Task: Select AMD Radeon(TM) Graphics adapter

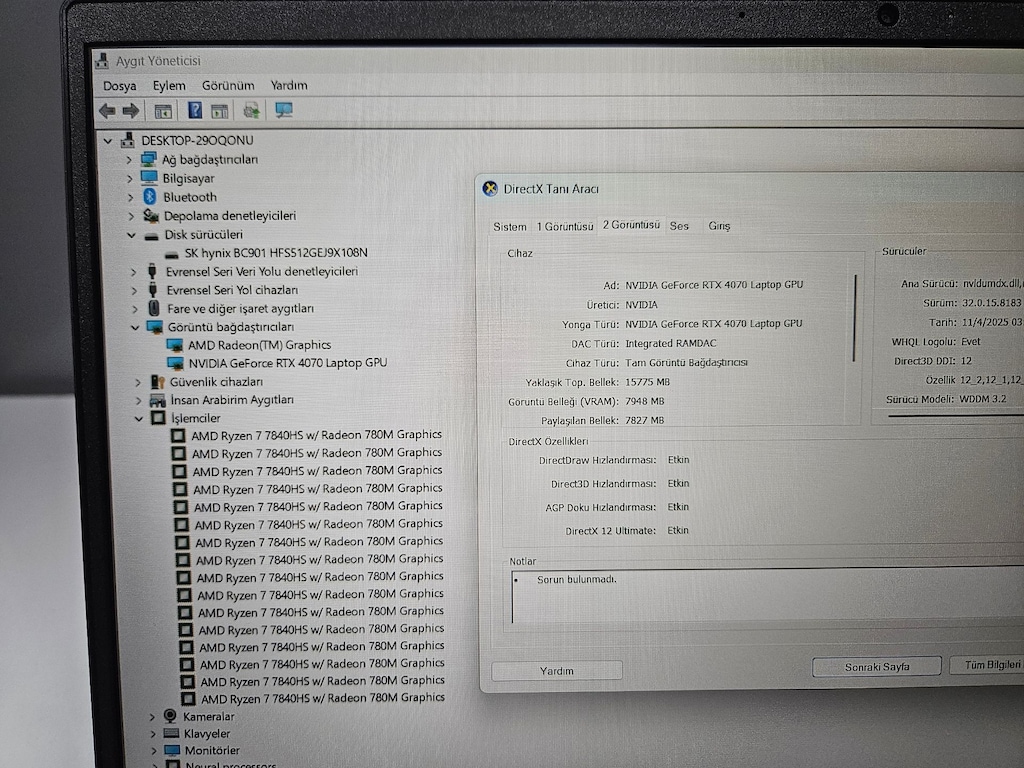Action: pyautogui.click(x=259, y=345)
